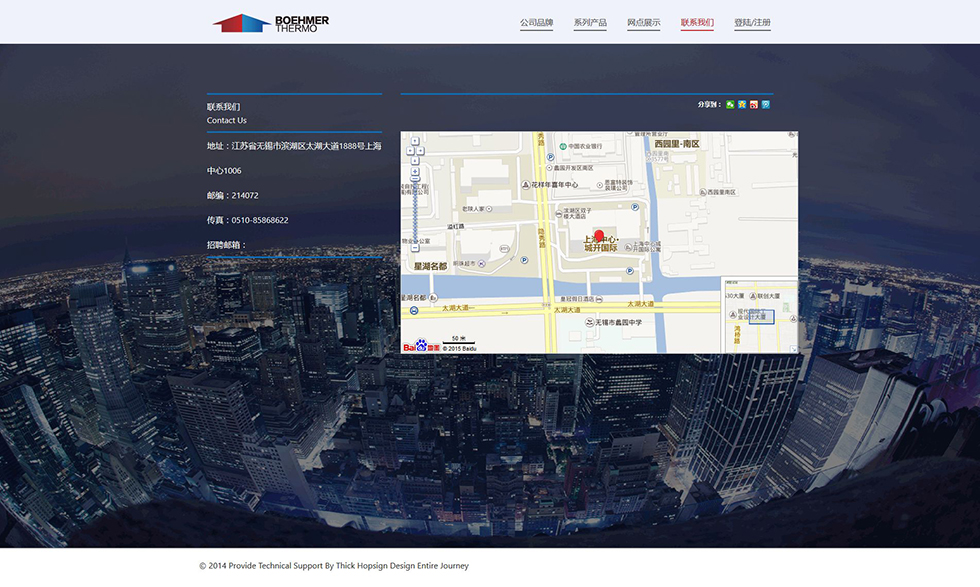Click the 地址 address text line

pos(294,146)
